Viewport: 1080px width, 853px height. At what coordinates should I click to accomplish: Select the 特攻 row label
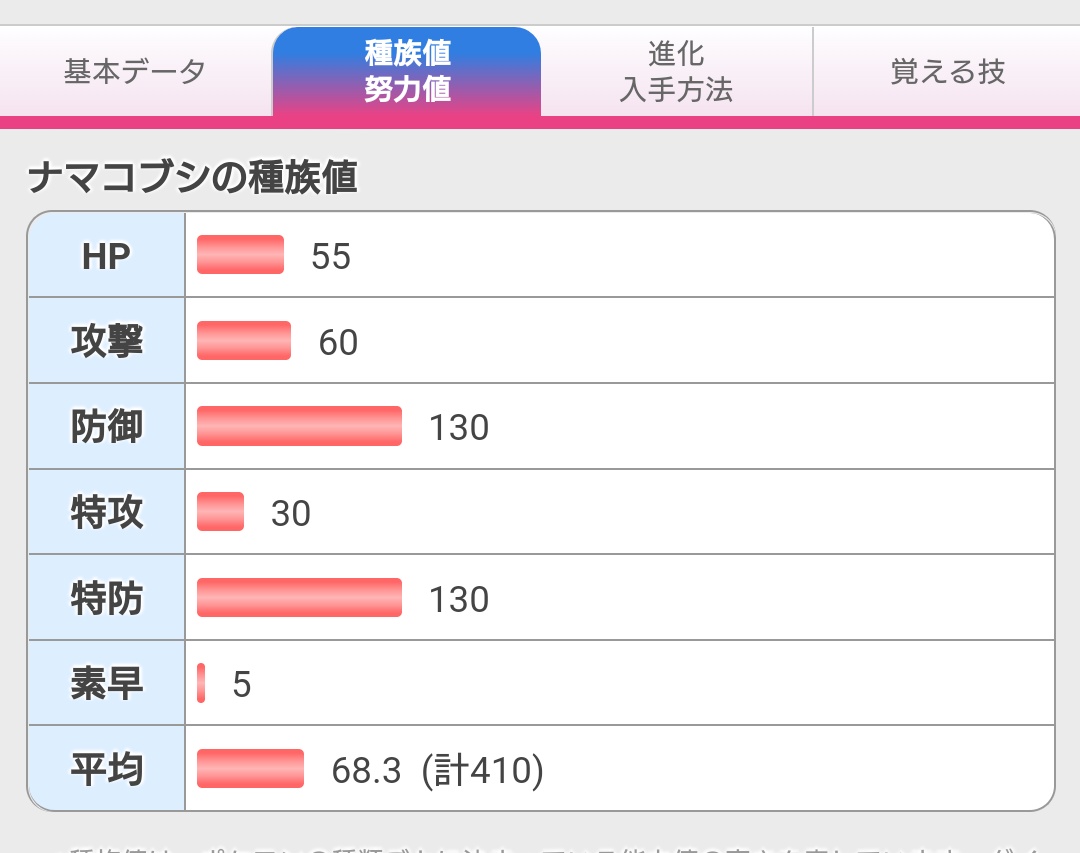coord(106,513)
